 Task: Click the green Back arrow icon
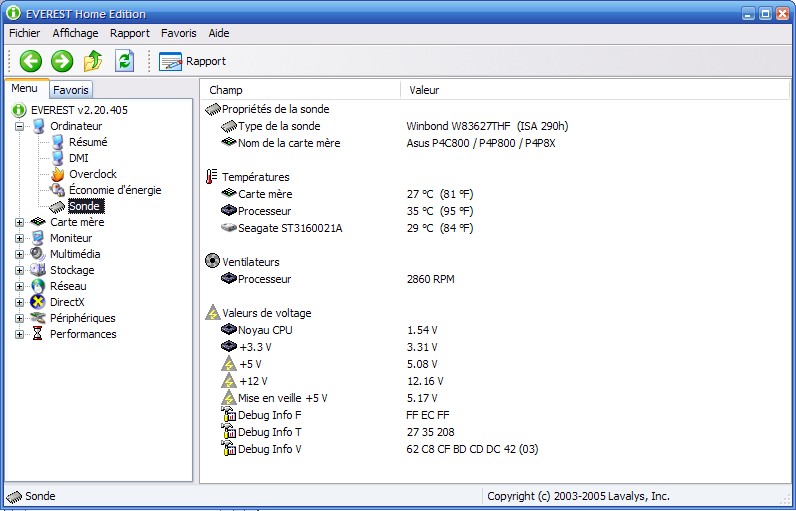(30, 61)
